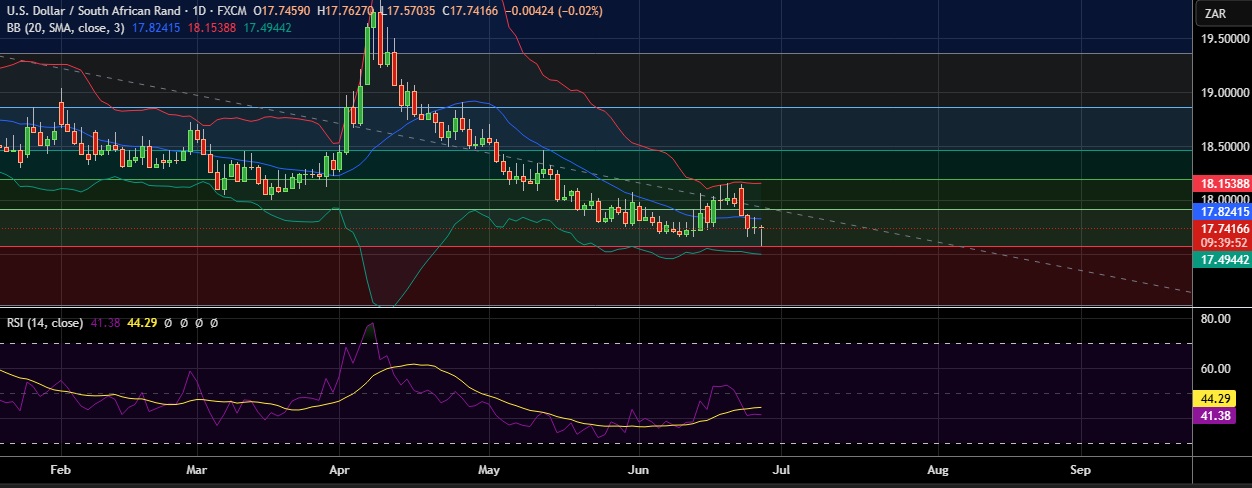This screenshot has height=488, width=1252.
Task: Click the purple RSI value 41.38 in legend
Action: tap(105, 323)
